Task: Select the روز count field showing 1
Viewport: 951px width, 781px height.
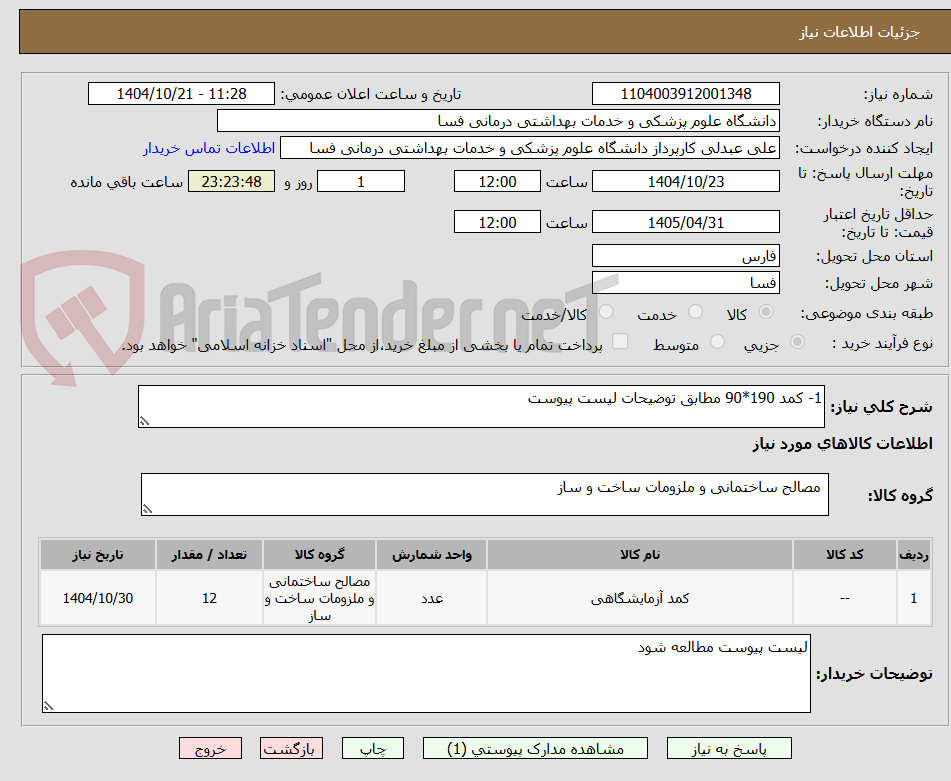Action: tap(360, 181)
